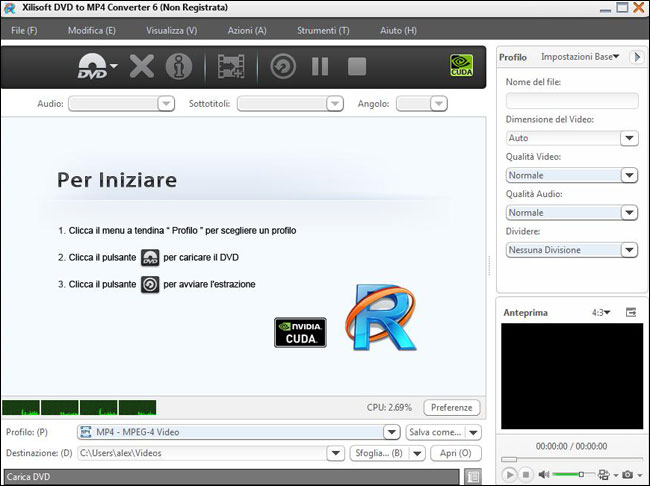650x486 pixels.
Task: Click the film clip add-profile icon
Action: coord(231,66)
